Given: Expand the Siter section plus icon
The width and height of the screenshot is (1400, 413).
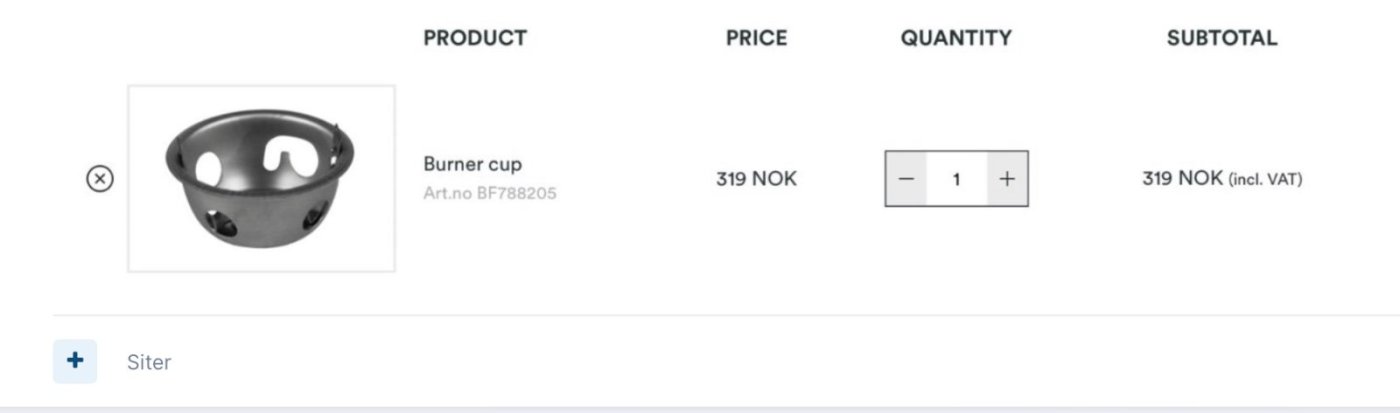Looking at the screenshot, I should pos(75,361).
